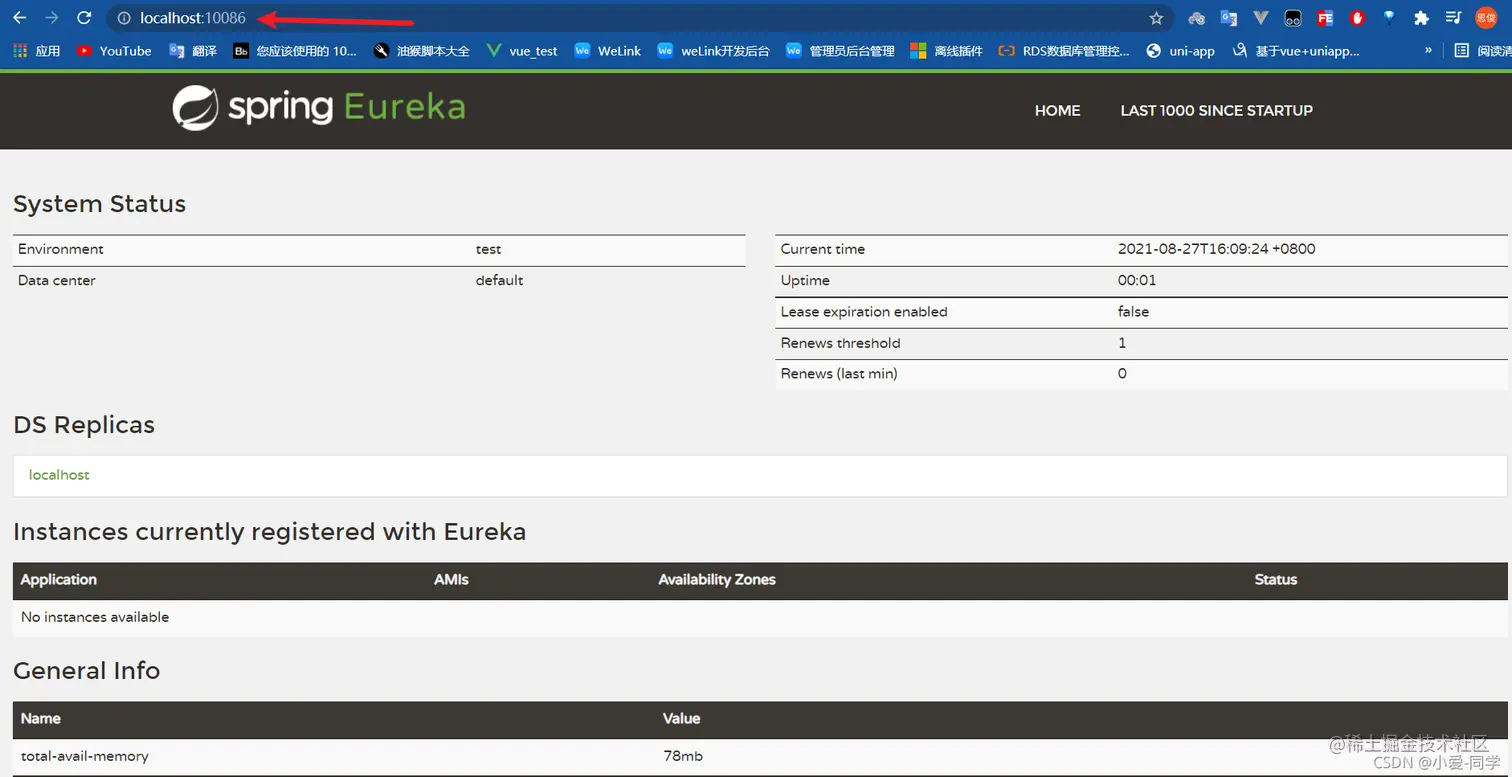Bookmark this page with the star
The image size is (1512, 777).
(1157, 18)
